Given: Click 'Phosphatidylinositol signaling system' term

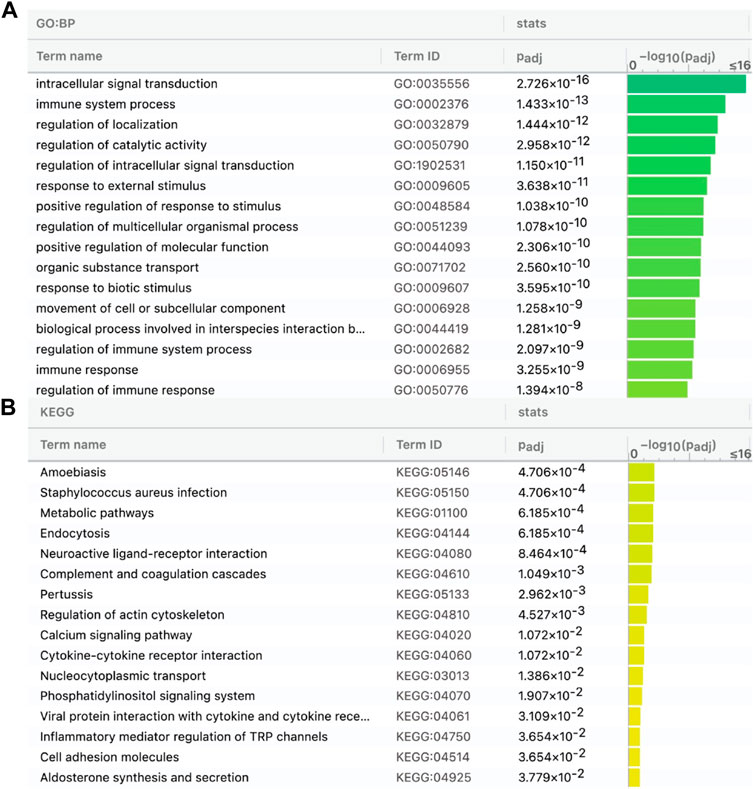Looking at the screenshot, I should click(x=147, y=696).
